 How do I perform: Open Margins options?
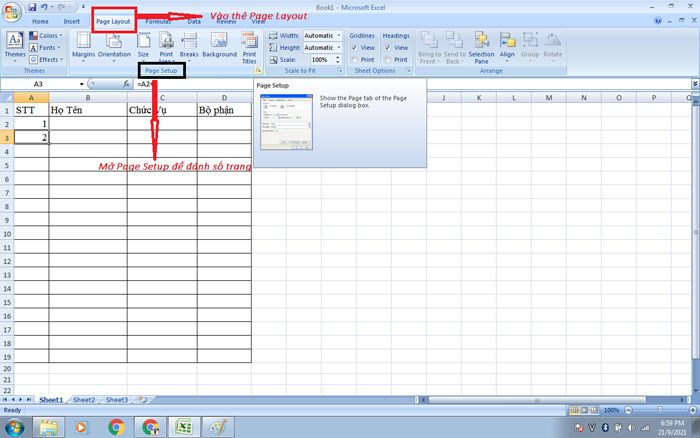(83, 47)
